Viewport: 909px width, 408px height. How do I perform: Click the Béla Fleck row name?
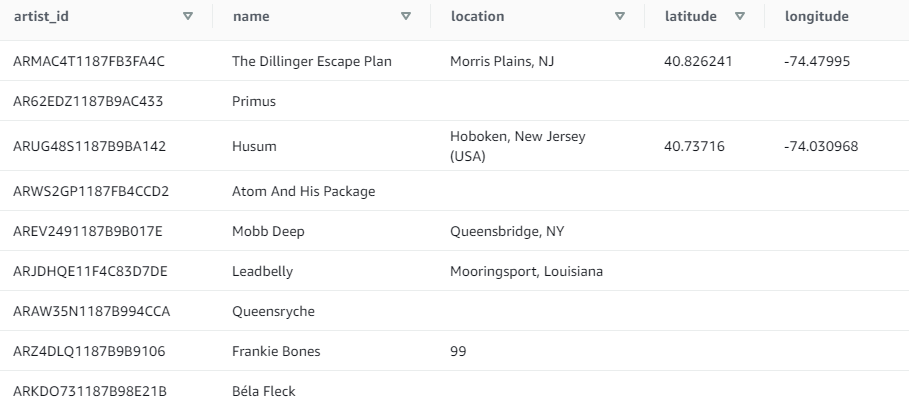point(264,391)
